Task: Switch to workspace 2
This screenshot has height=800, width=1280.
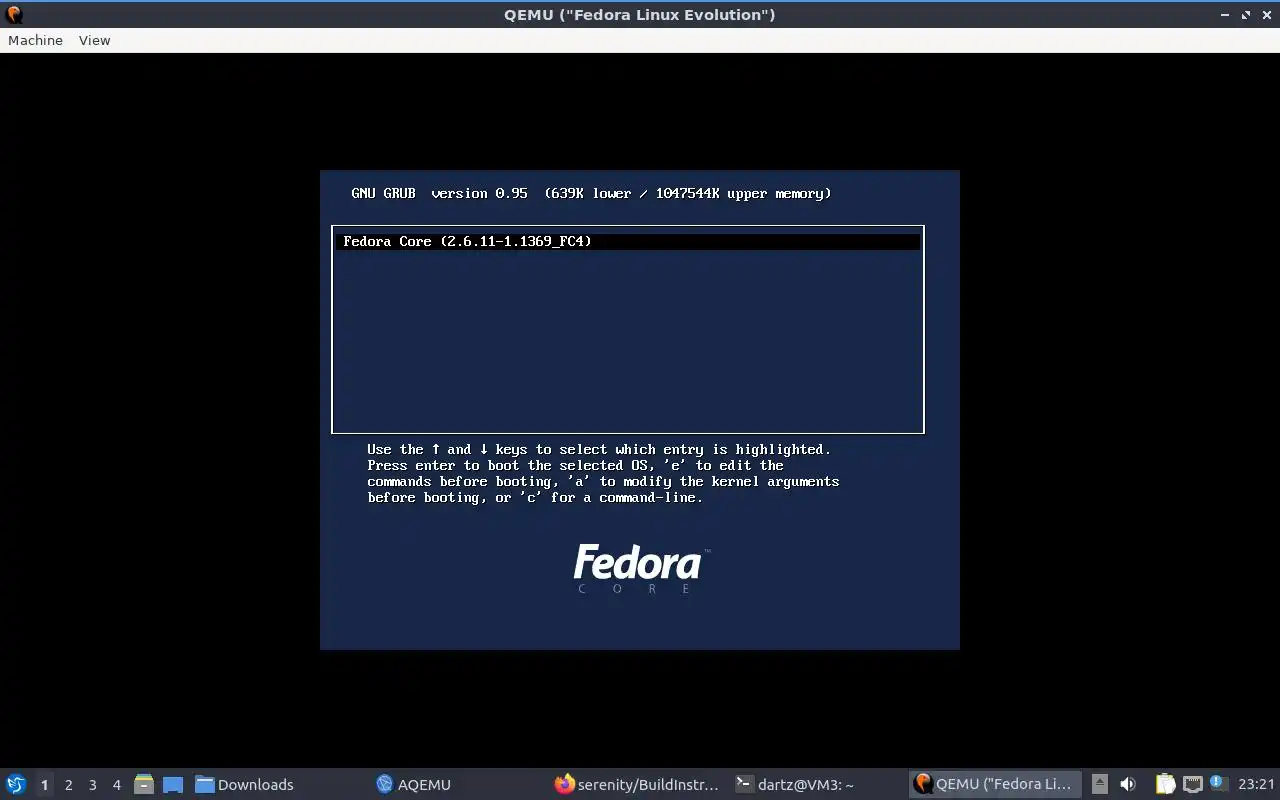Action: tap(68, 784)
